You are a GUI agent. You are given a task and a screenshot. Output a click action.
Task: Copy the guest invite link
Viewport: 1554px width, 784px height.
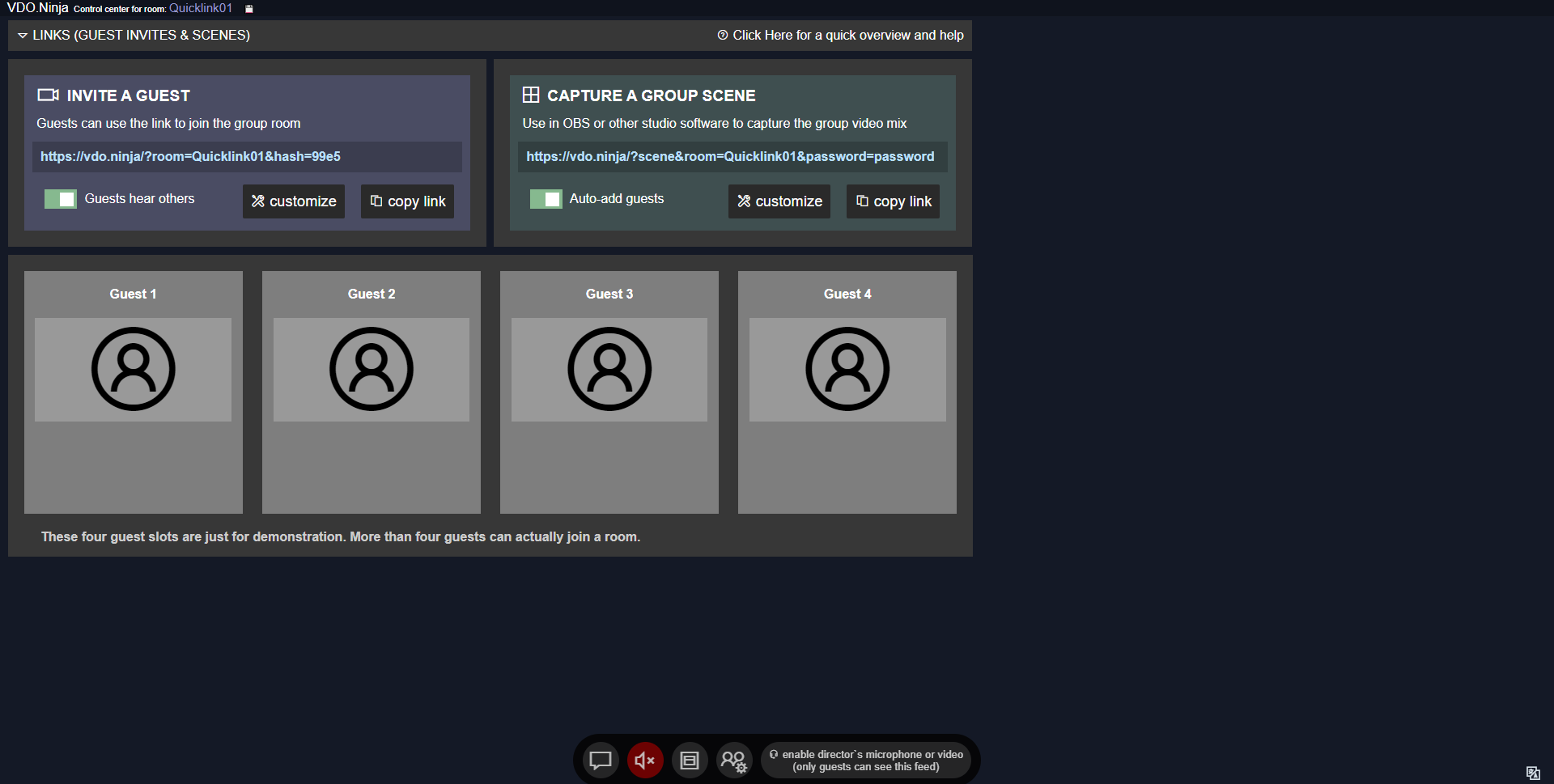click(x=408, y=201)
